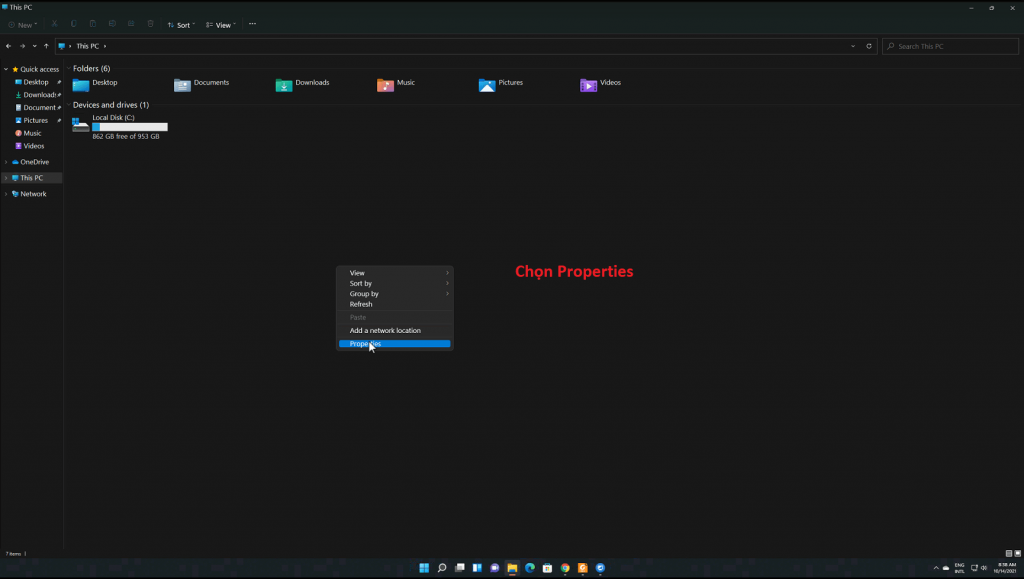Open File Explorer from the taskbar
Screen dimensions: 1024x579
point(511,567)
